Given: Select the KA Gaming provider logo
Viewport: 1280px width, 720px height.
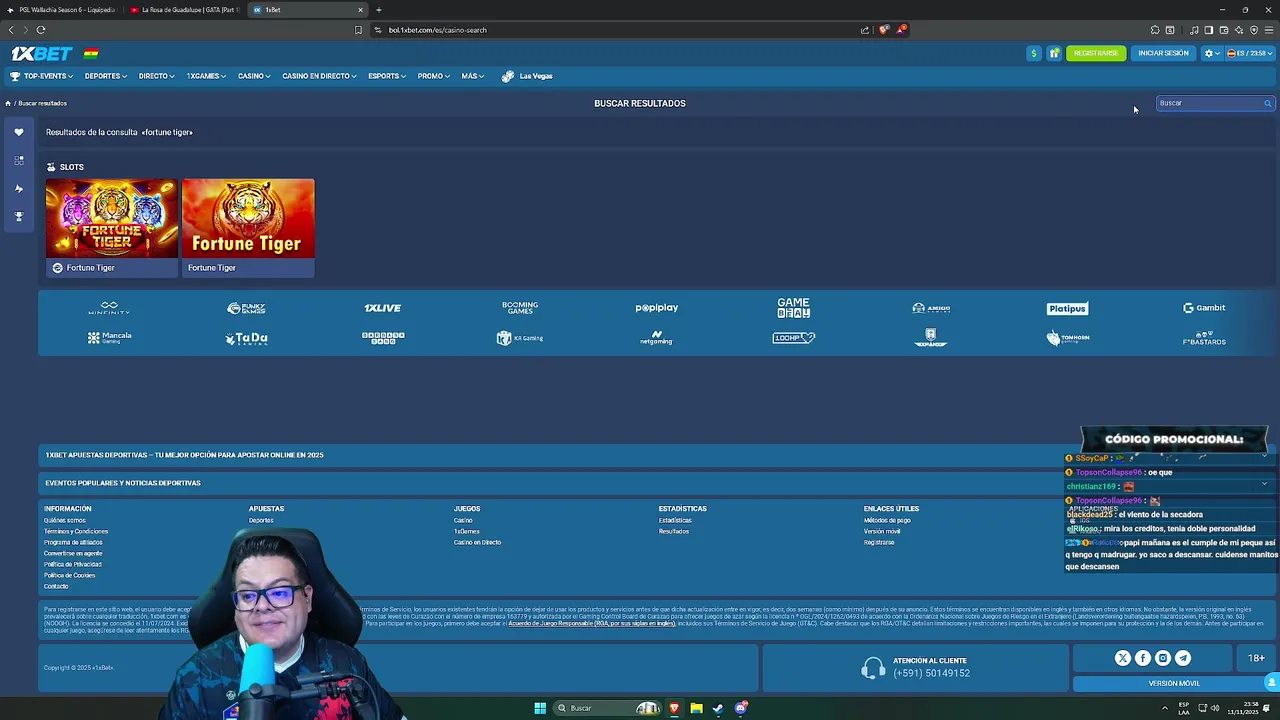Looking at the screenshot, I should coord(520,338).
